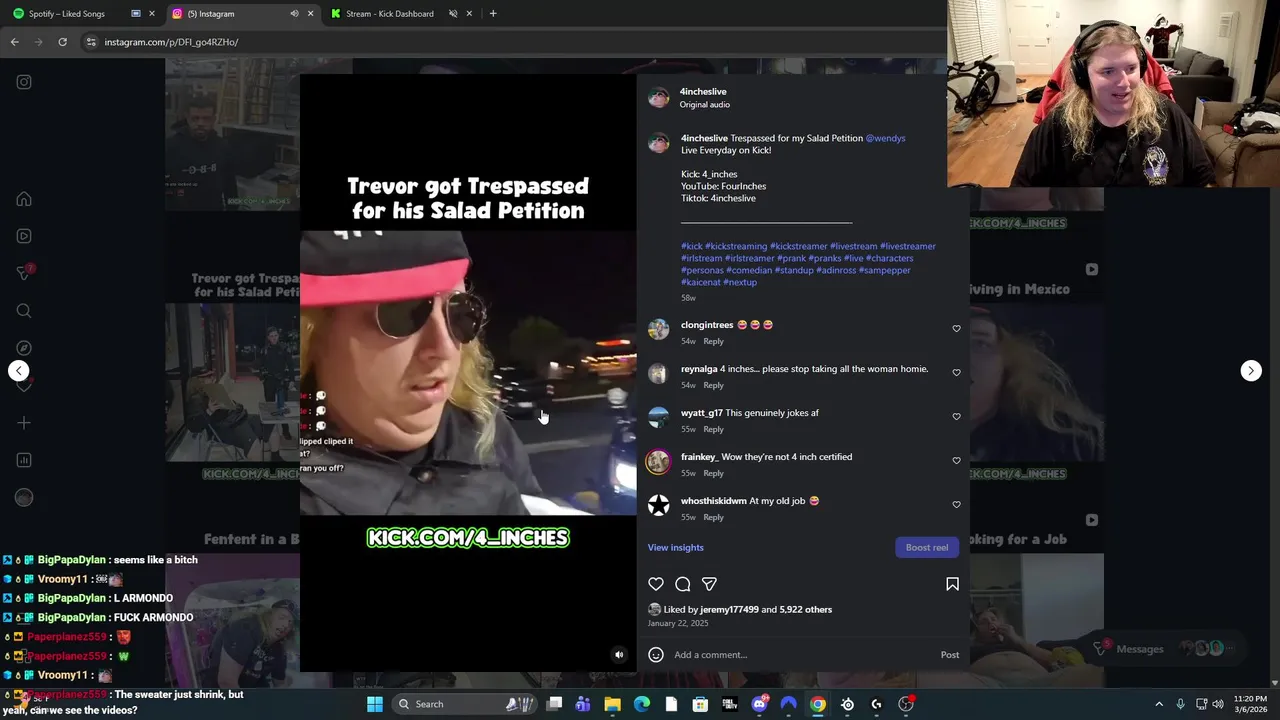Image resolution: width=1280 pixels, height=720 pixels.
Task: Go to previous post arrow
Action: pyautogui.click(x=18, y=371)
